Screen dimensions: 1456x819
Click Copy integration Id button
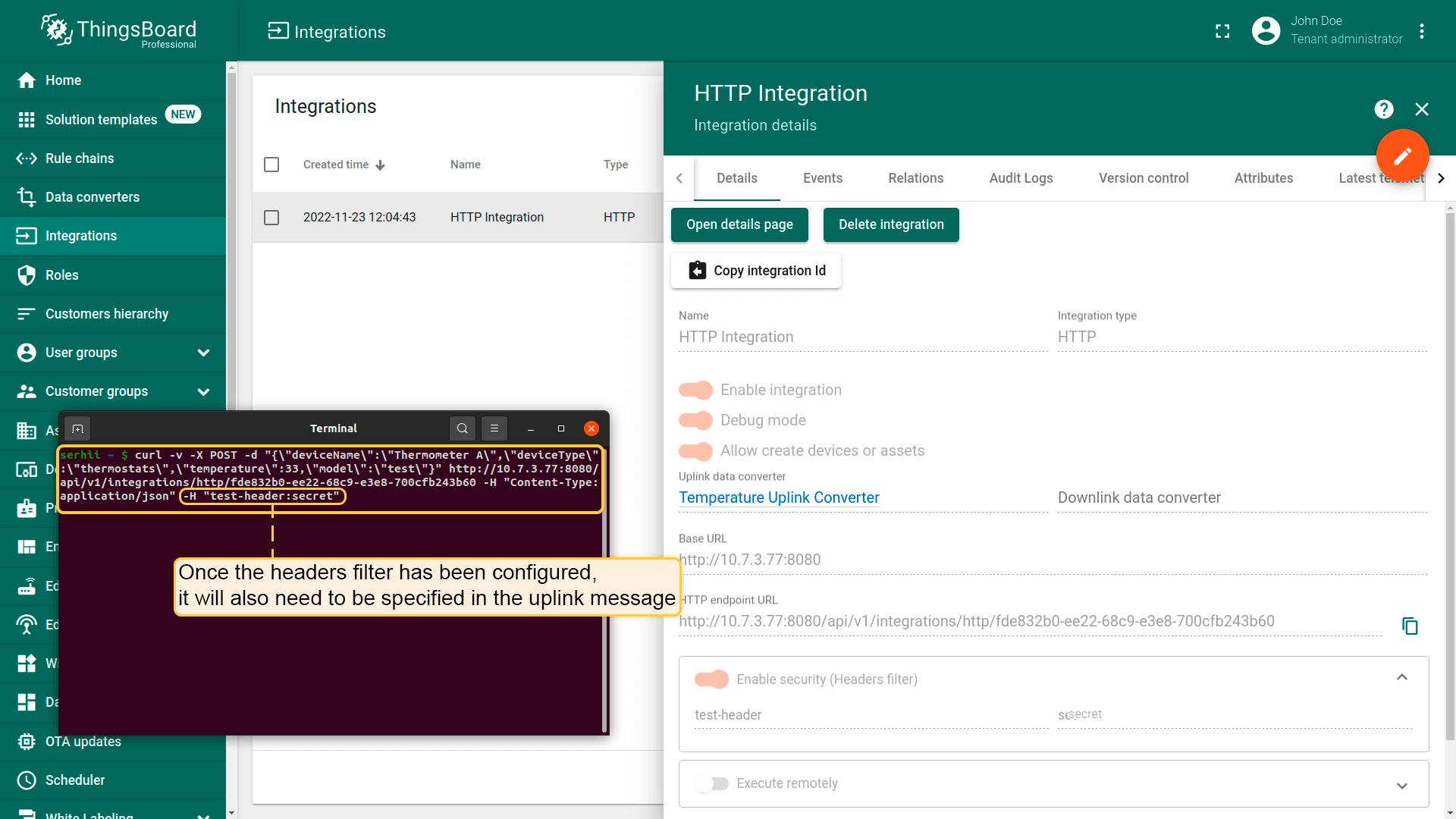click(756, 271)
